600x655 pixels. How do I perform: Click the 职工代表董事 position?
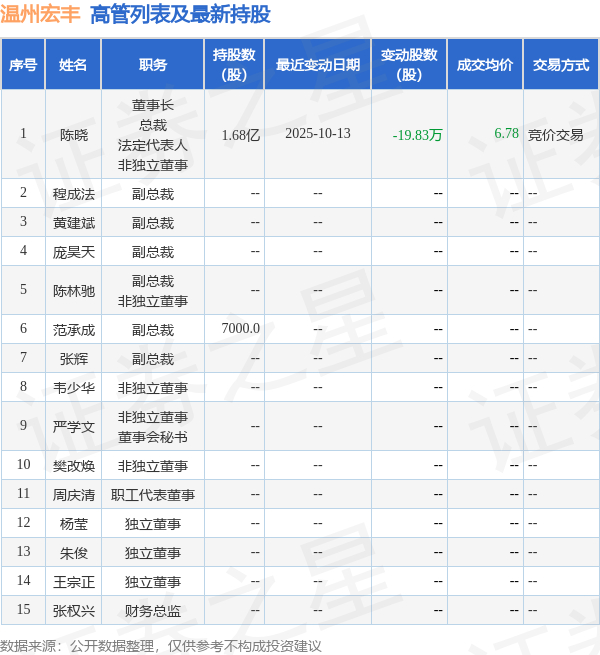point(153,495)
